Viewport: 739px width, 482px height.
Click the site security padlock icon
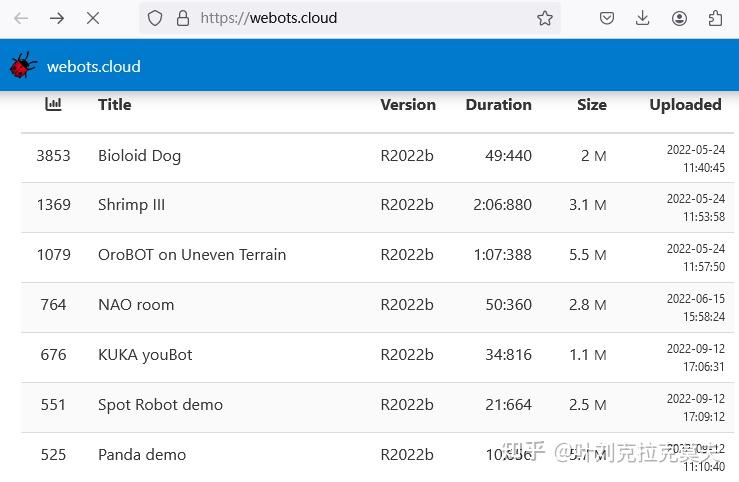(182, 18)
